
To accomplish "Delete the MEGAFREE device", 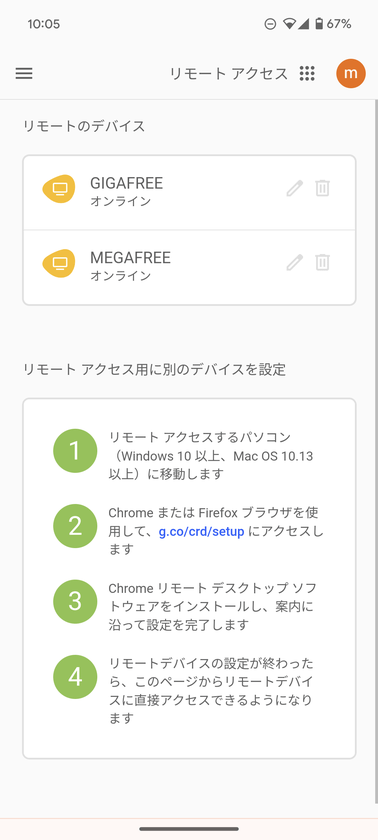I will click(x=322, y=262).
